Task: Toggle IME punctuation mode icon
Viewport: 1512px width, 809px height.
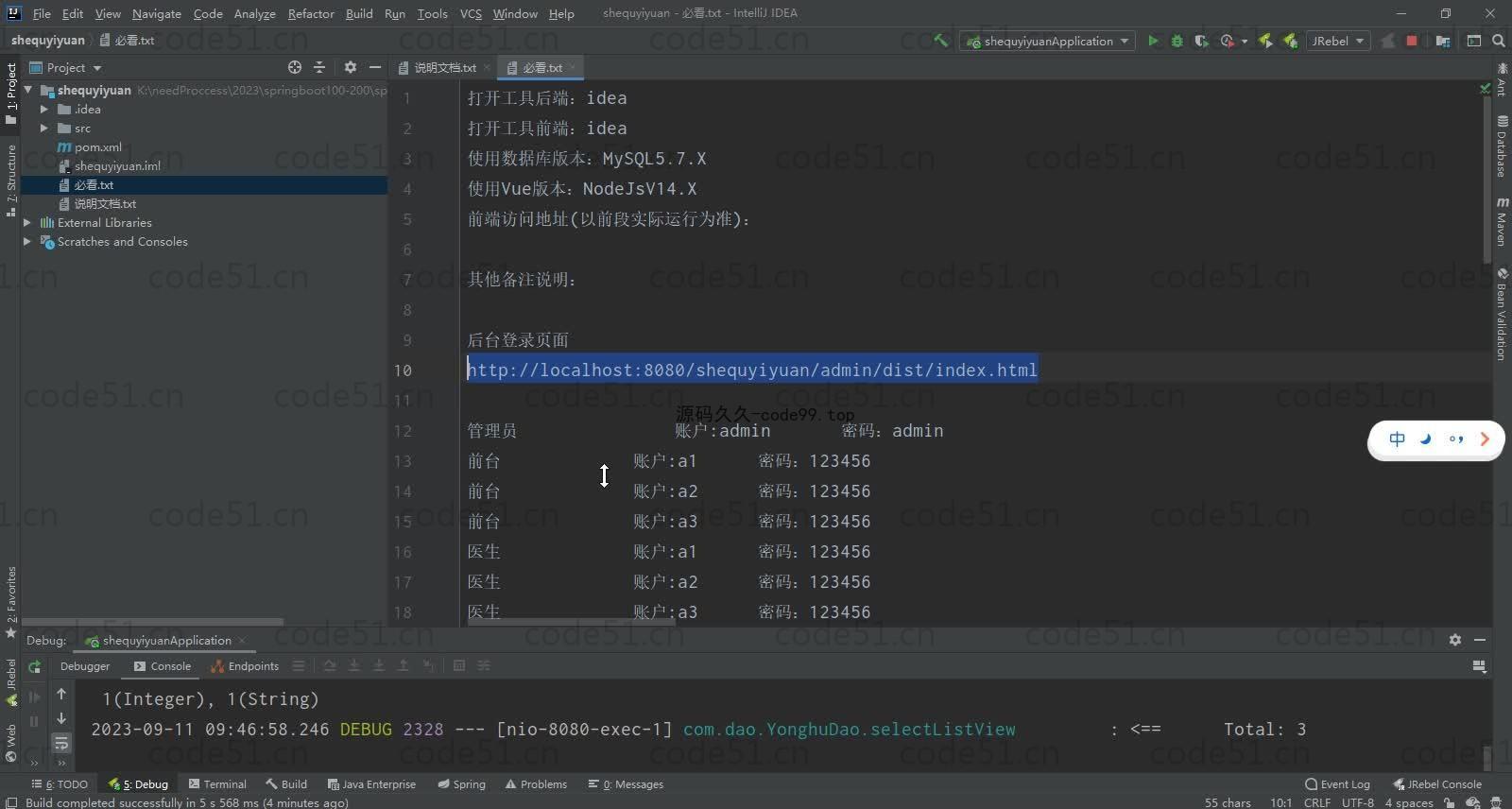Action: 1456,439
